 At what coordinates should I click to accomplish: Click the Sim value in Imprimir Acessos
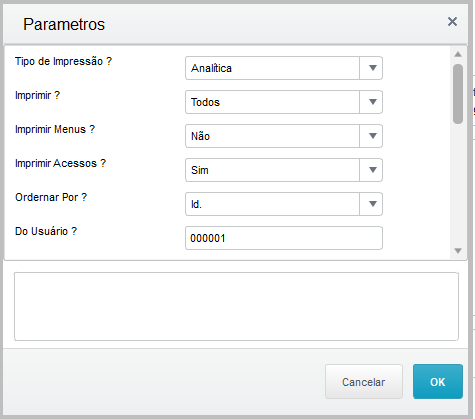pos(200,170)
